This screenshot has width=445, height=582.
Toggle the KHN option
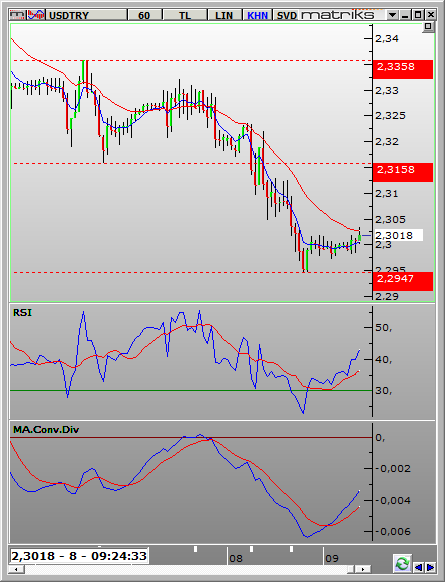point(258,15)
